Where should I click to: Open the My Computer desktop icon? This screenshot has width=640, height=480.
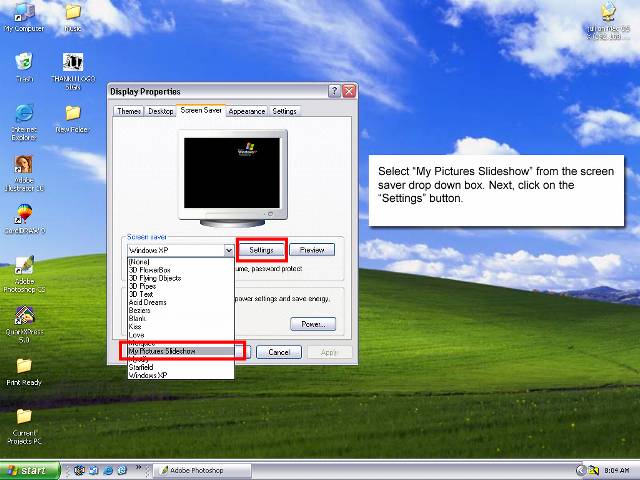click(x=24, y=16)
